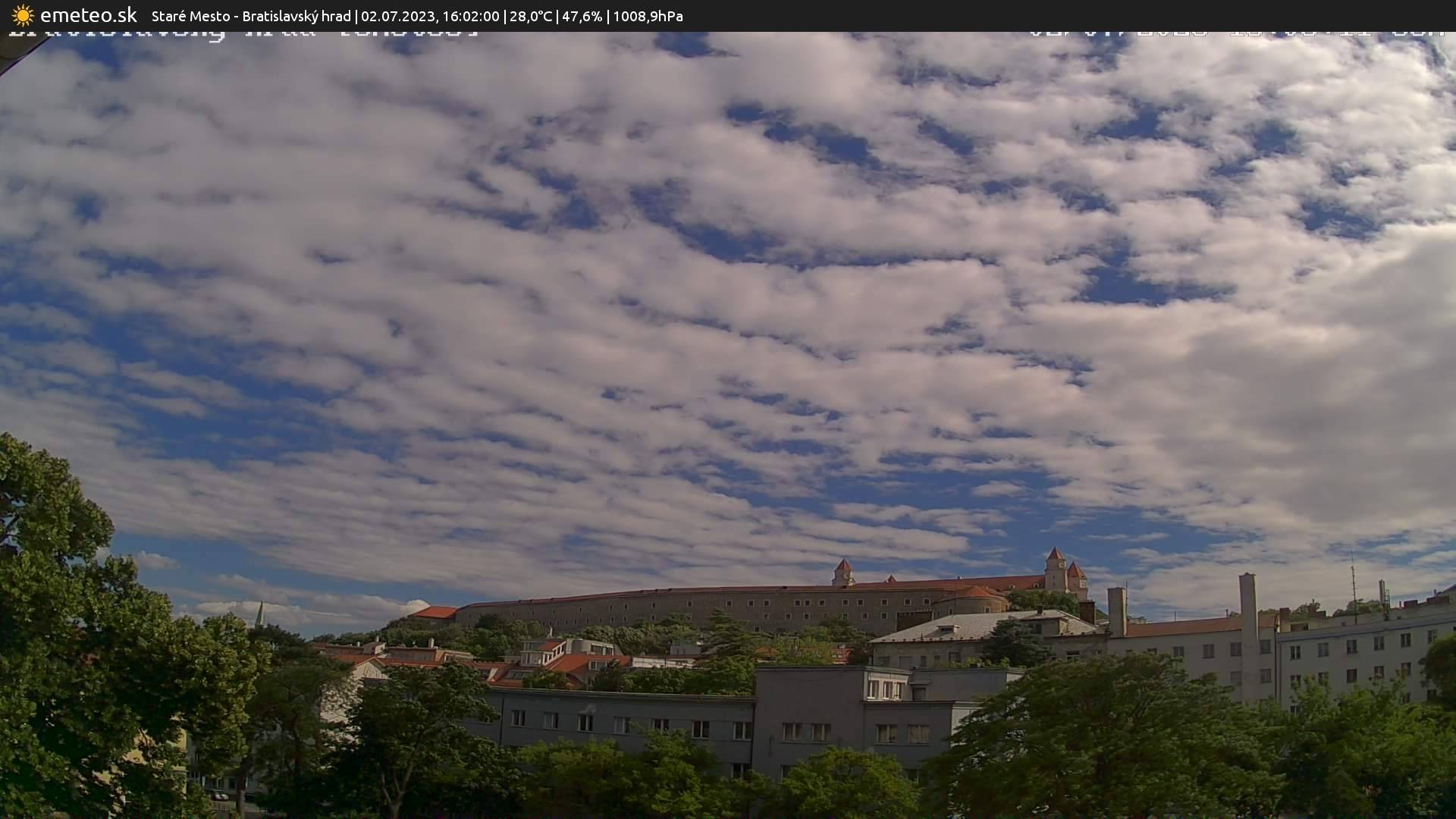
Task: Click the left castle corner tower
Action: 843,573
